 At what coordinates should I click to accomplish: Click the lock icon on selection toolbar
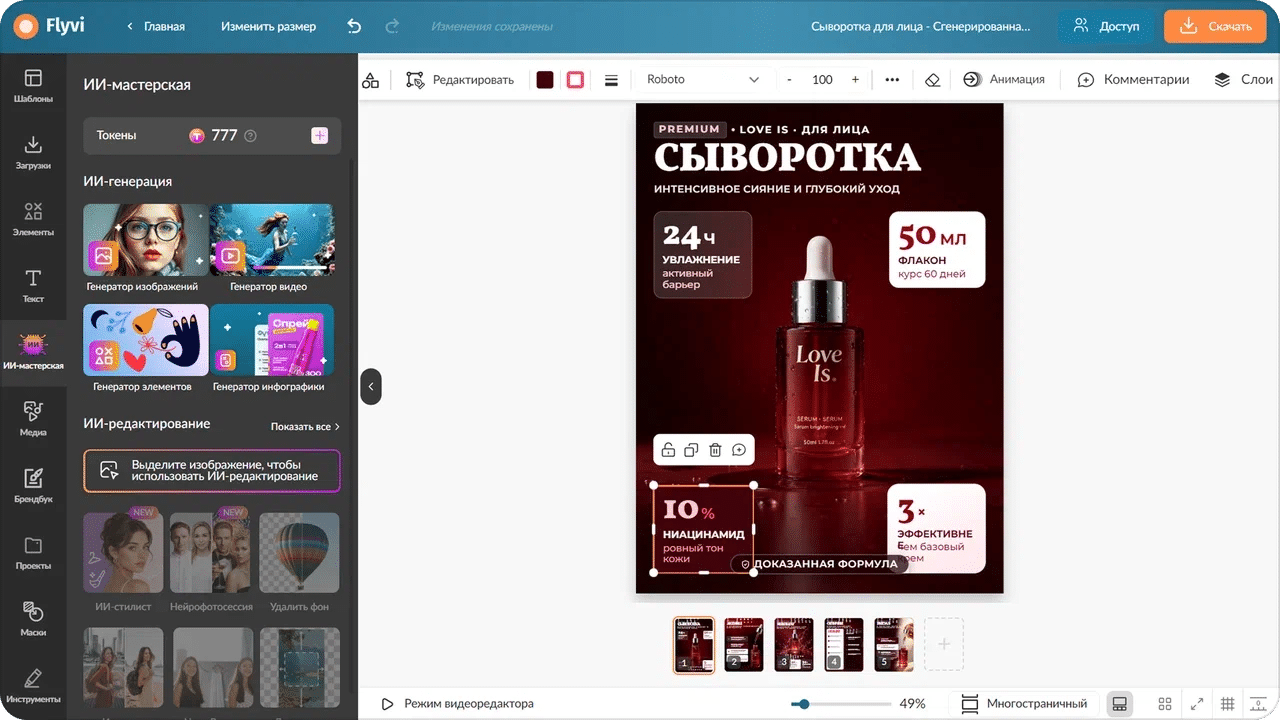[668, 450]
